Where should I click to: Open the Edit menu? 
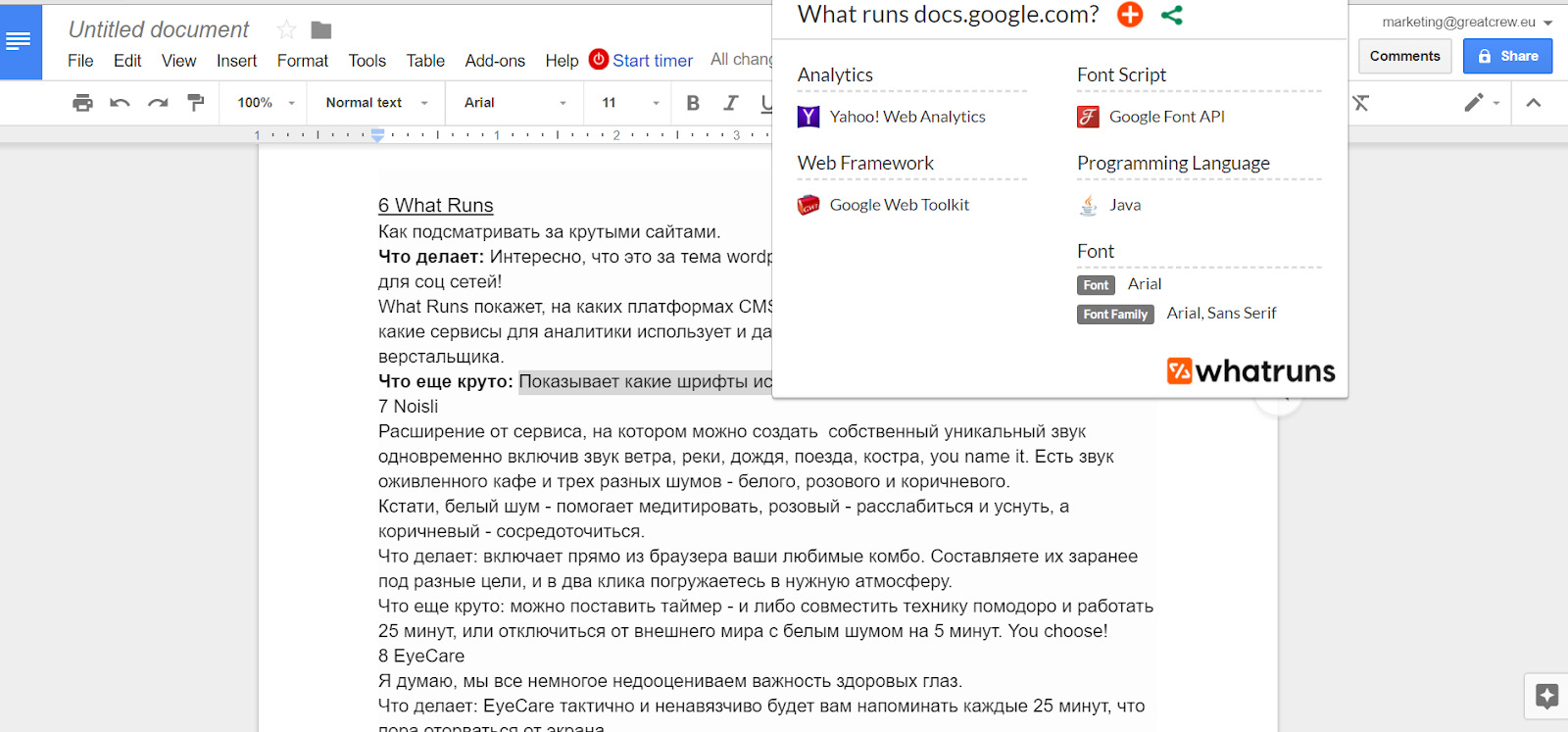click(127, 61)
